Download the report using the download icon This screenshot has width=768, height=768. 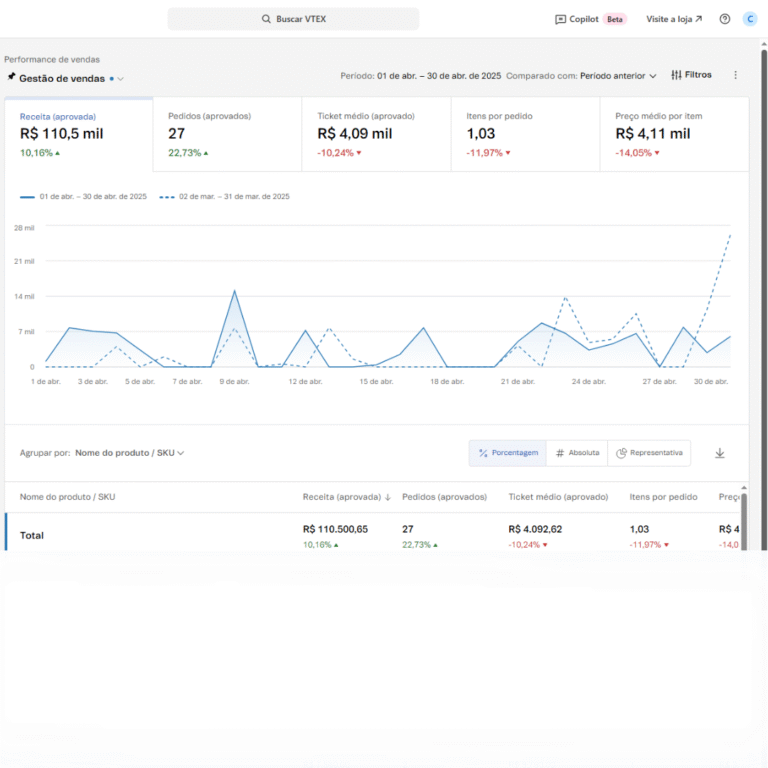(719, 453)
